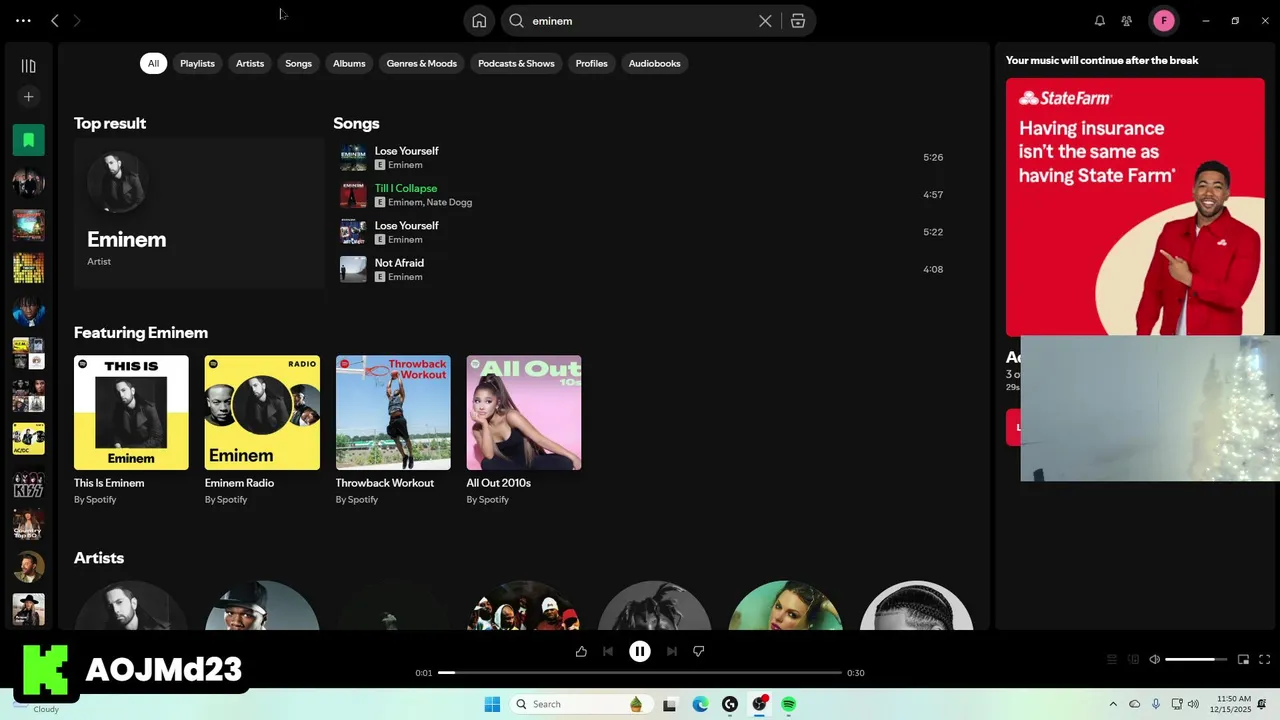This screenshot has width=1280, height=720.
Task: Select the Profiles filter chip
Action: tap(591, 63)
